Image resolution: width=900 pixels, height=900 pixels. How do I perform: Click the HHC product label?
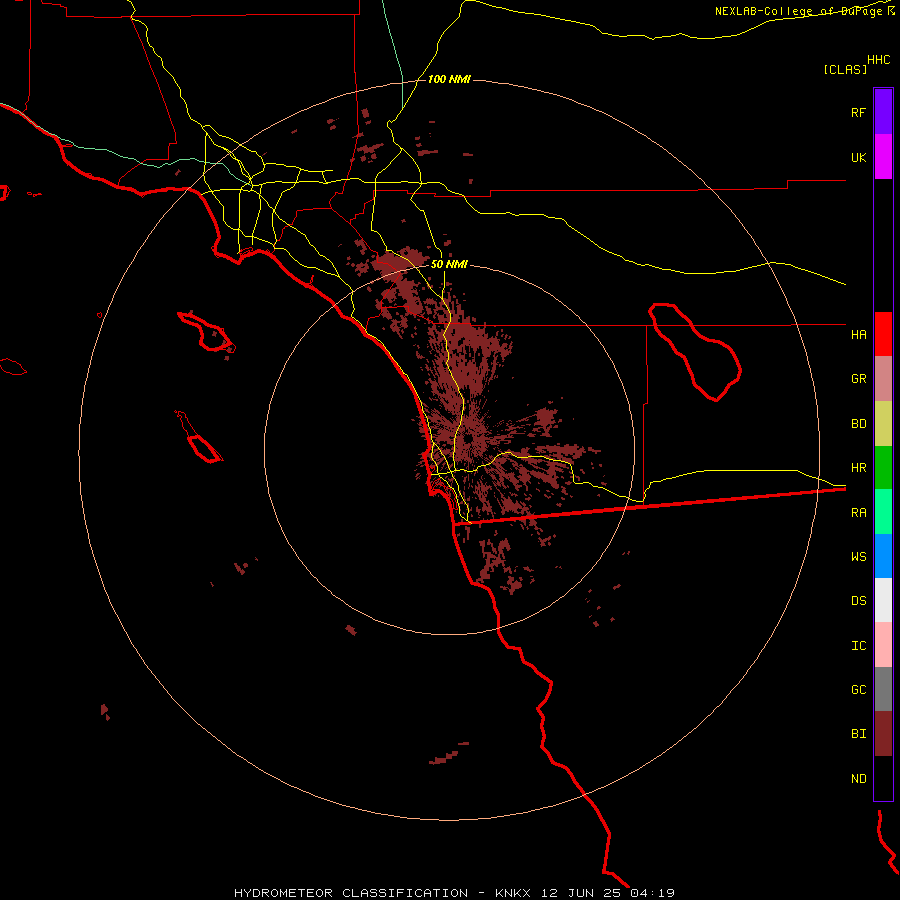coord(878,60)
